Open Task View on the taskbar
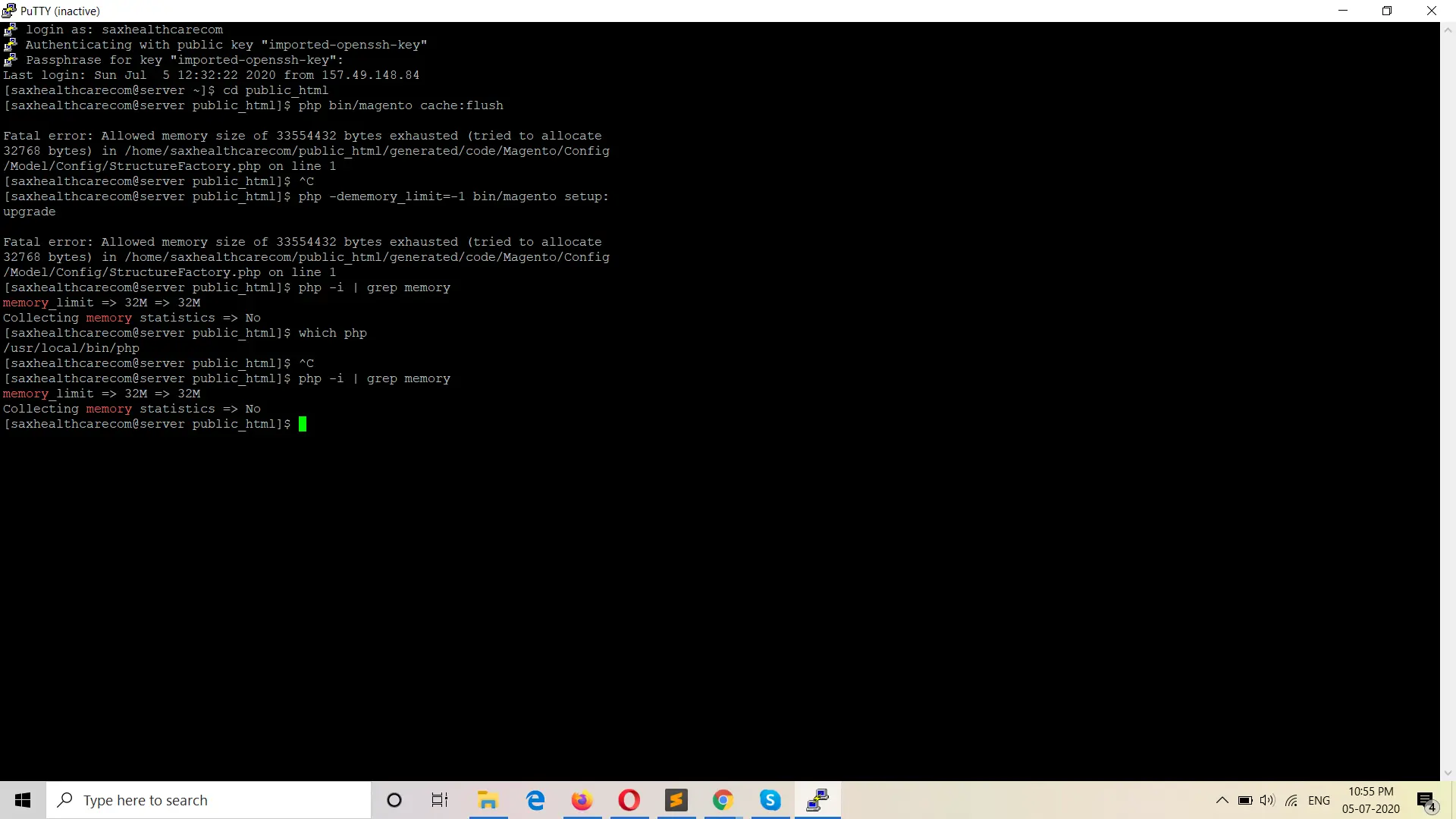This screenshot has width=1456, height=819. (x=440, y=800)
